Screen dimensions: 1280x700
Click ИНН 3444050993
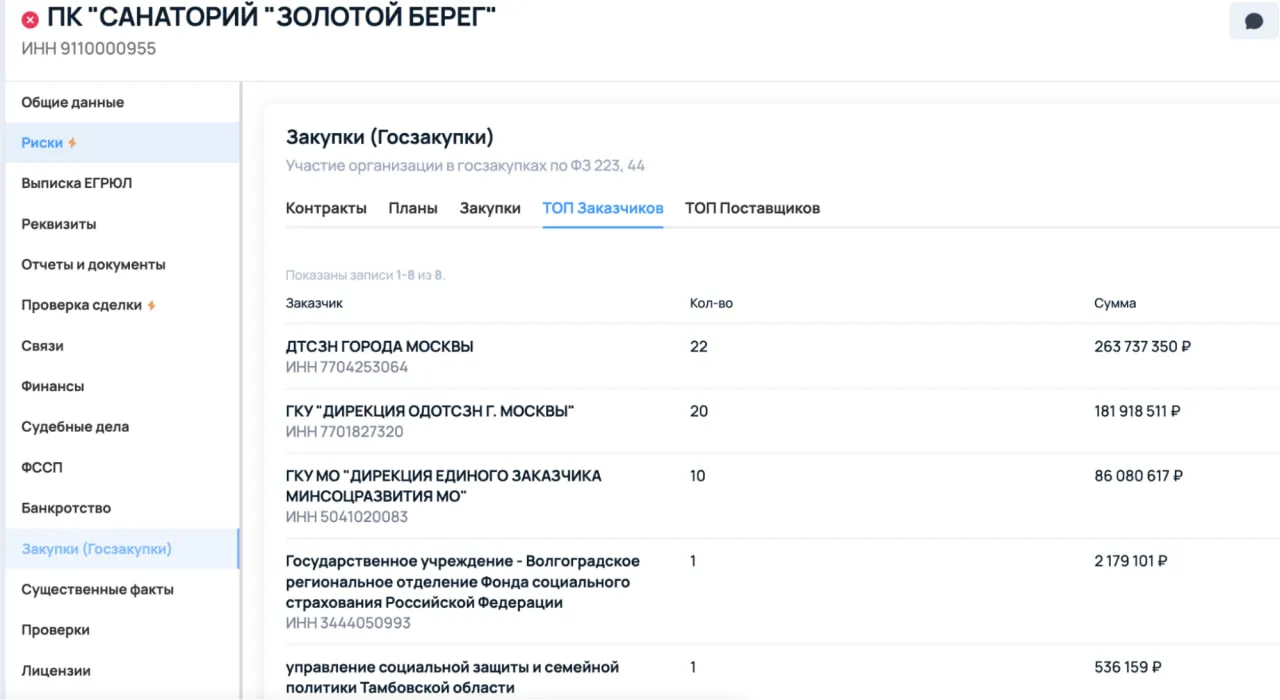click(348, 623)
